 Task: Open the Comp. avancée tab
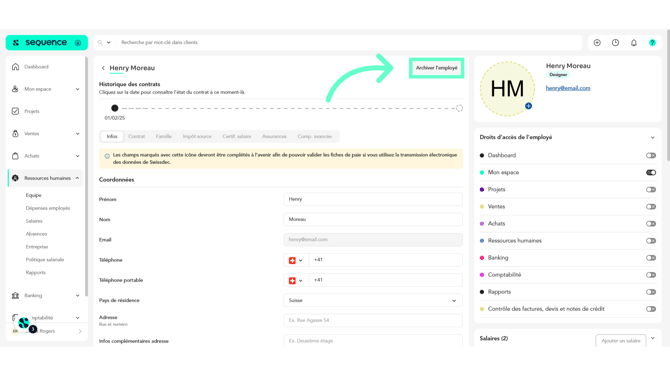(x=314, y=136)
